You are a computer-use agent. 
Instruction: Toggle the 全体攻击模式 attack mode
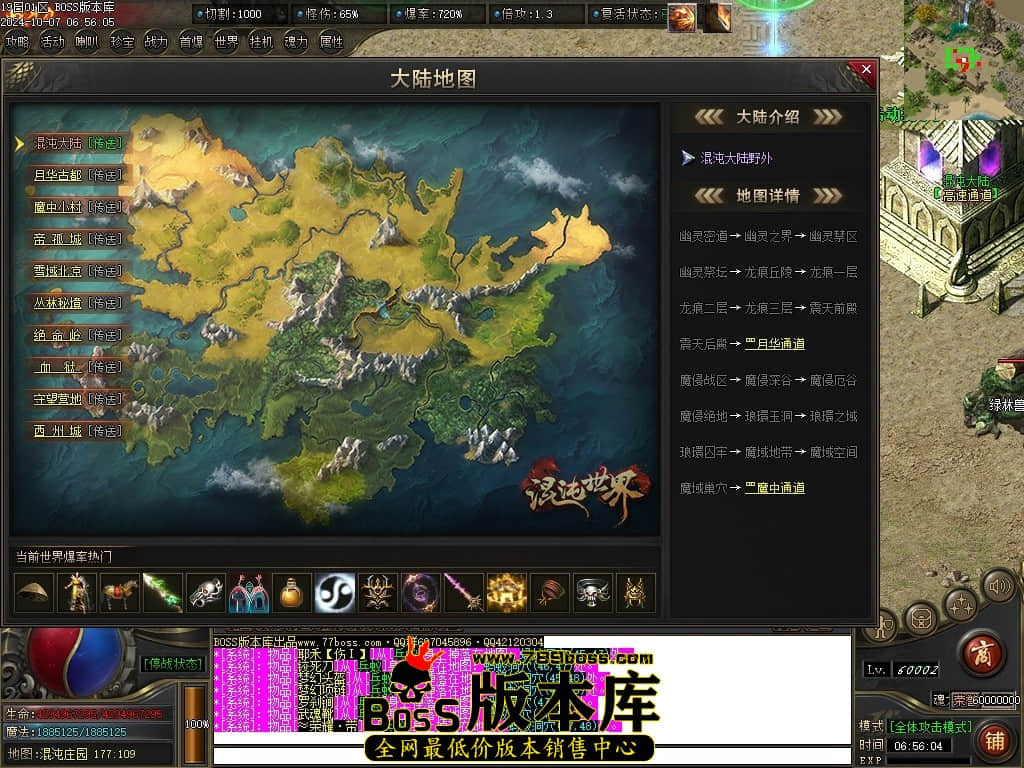point(929,726)
